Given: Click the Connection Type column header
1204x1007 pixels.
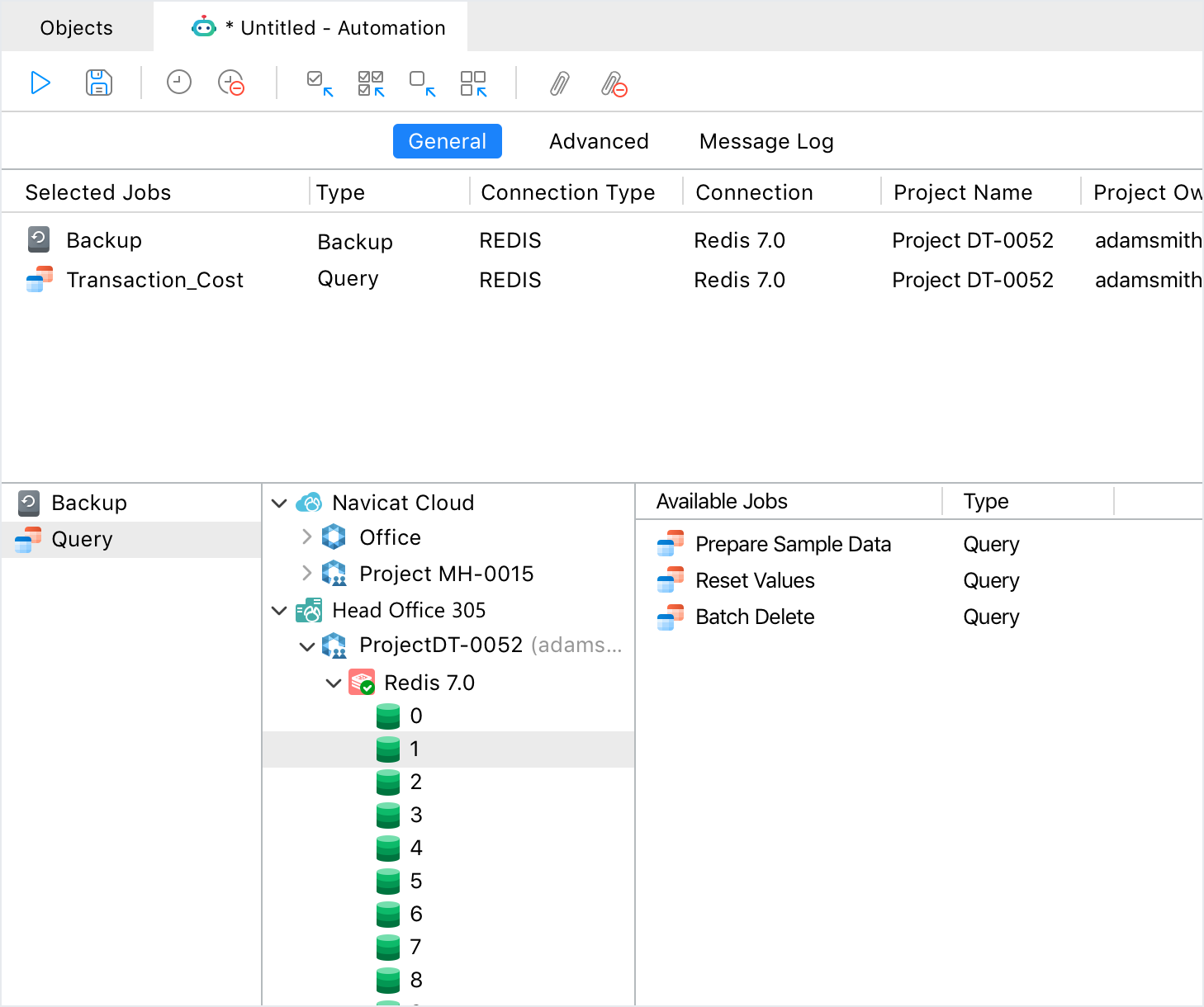Looking at the screenshot, I should [x=576, y=191].
